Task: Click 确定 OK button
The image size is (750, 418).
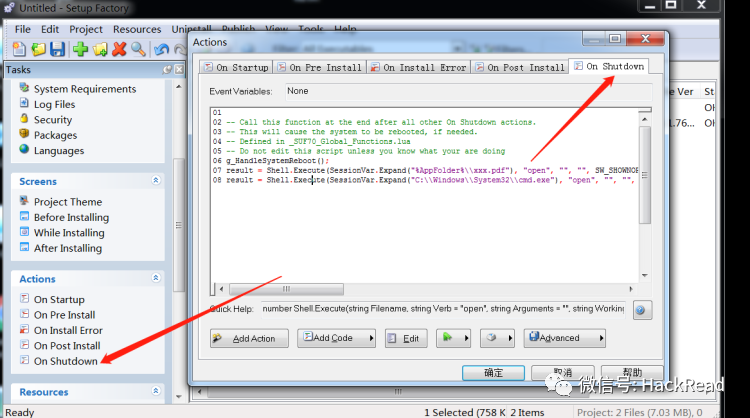Action: pos(493,373)
